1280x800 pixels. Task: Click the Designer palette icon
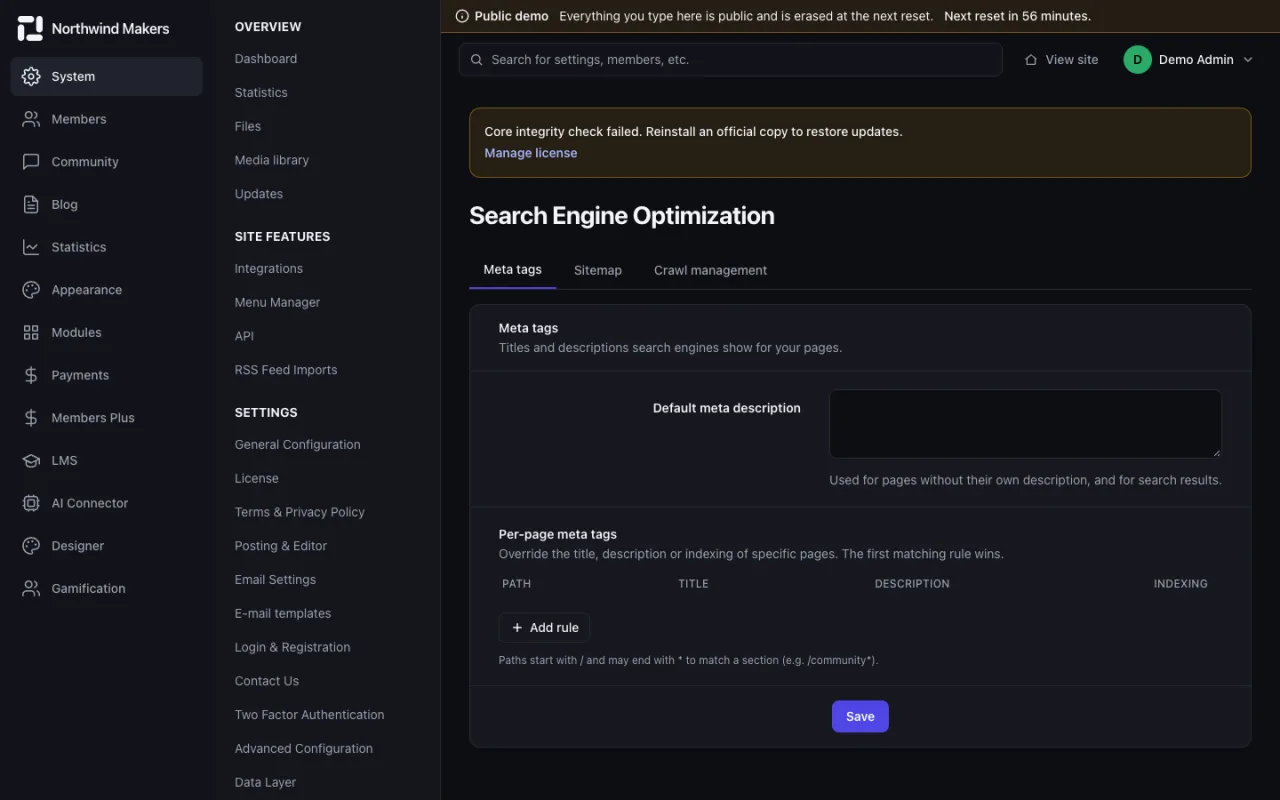[x=31, y=546]
